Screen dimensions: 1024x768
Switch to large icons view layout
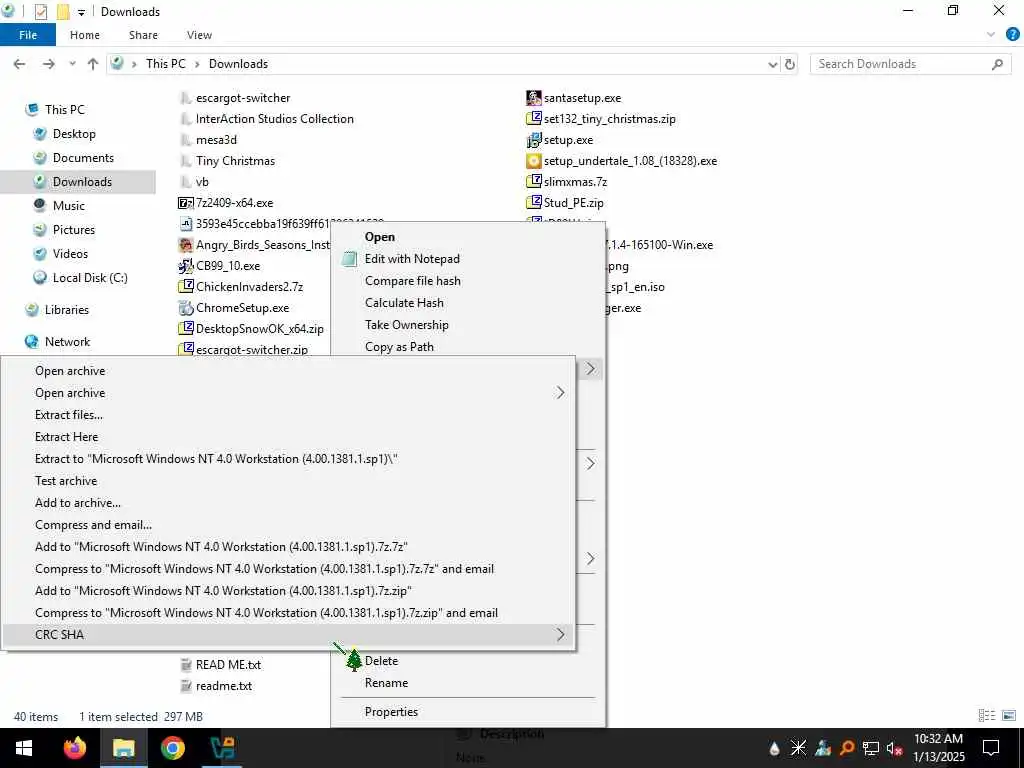point(1009,716)
